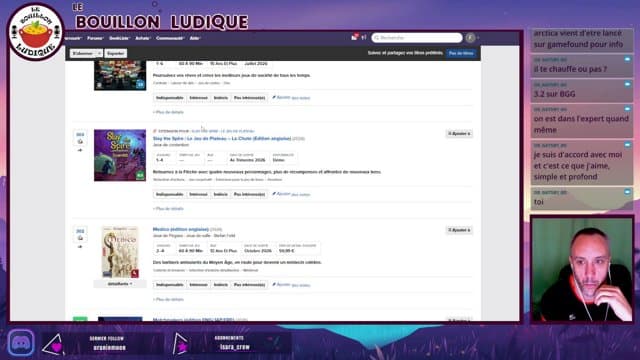This screenshot has height=360, width=640.
Task: Click the 'Jeux de Pegasi' publisher text under the Medico title
Action: [168, 236]
